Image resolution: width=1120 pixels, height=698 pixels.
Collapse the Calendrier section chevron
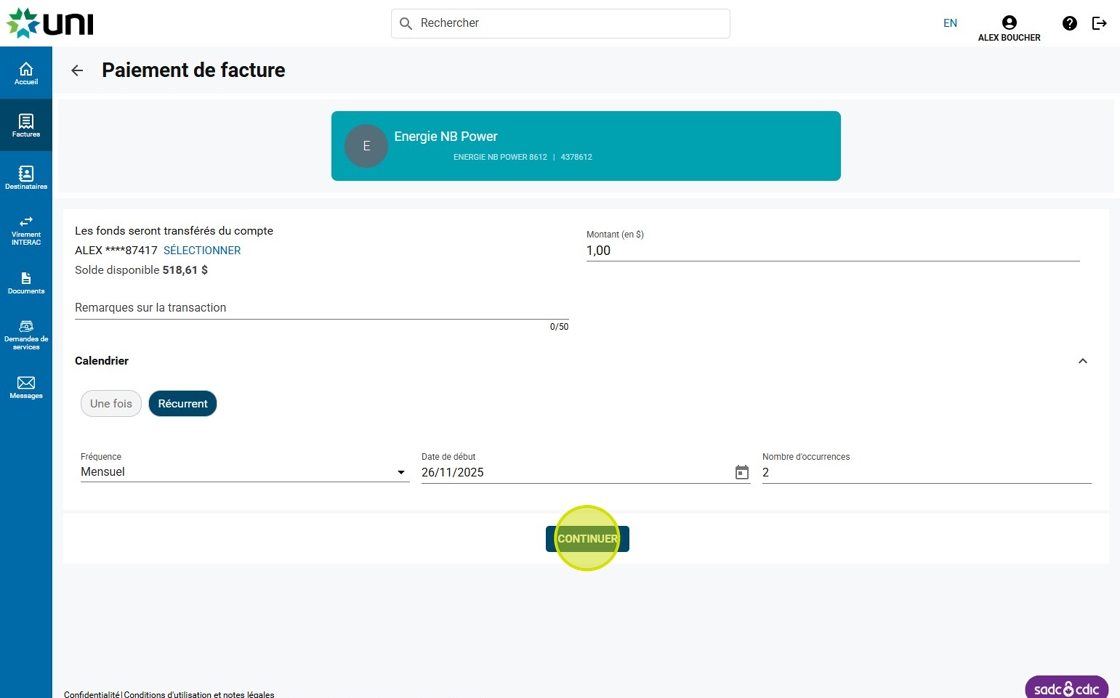coord(1083,361)
